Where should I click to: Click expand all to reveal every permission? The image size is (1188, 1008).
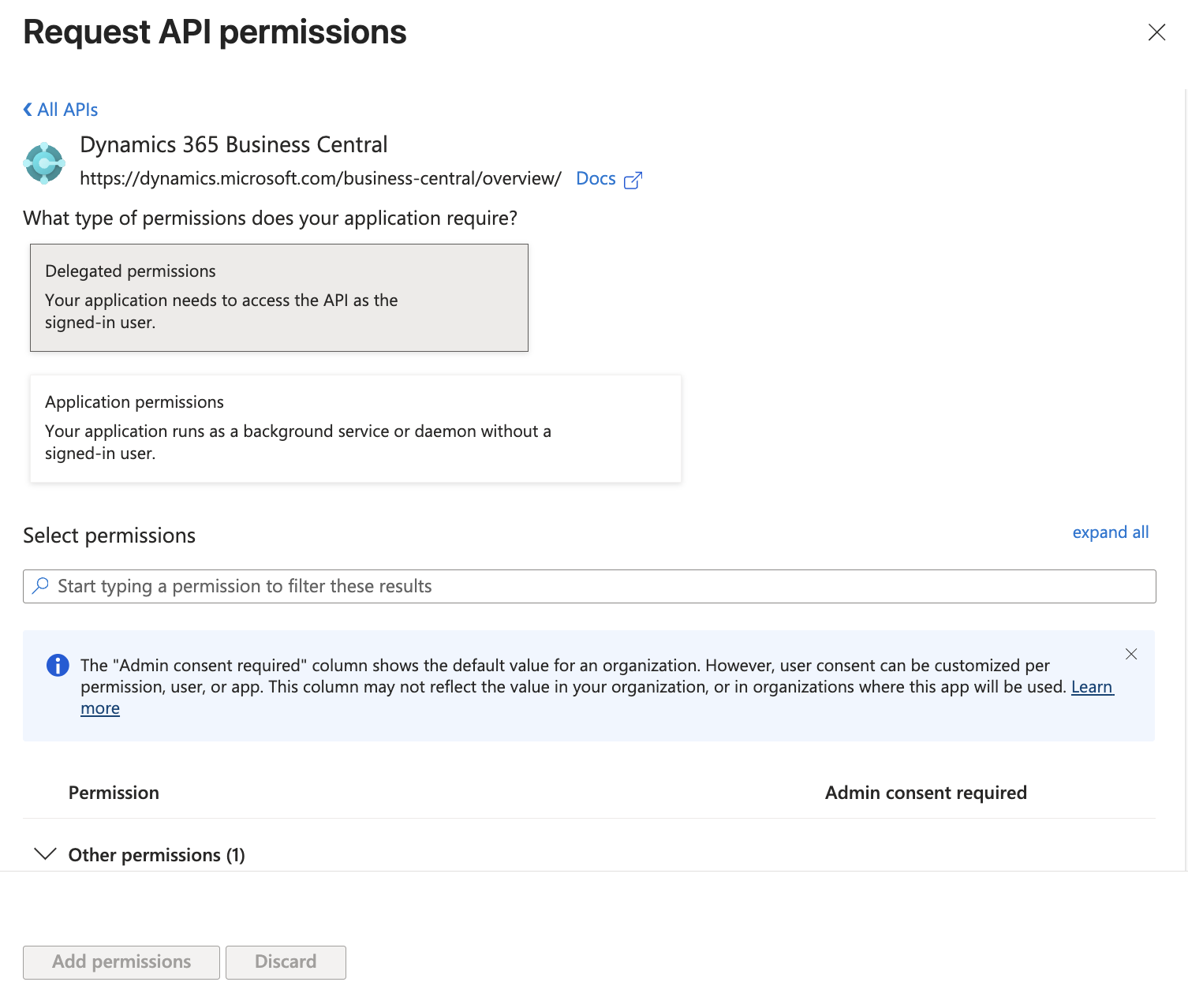pos(1111,532)
